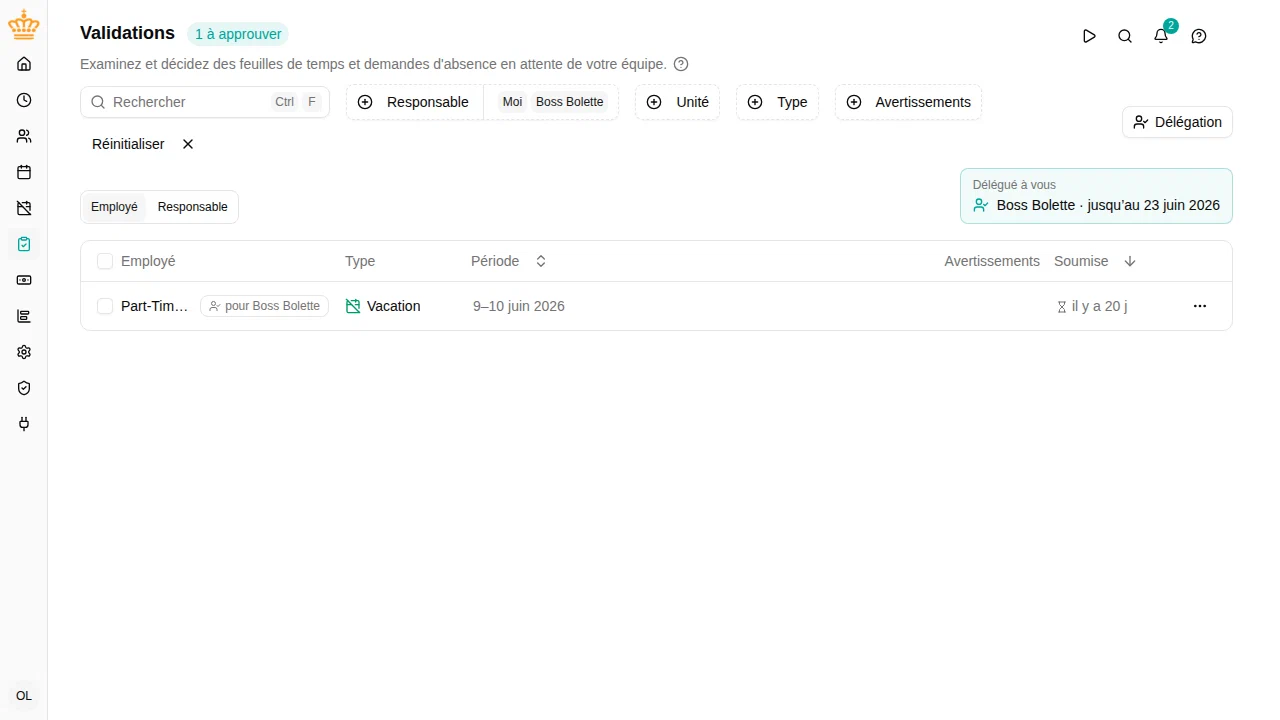Click Réinitialiser to clear filters
This screenshot has height=720, width=1280.
coord(143,144)
